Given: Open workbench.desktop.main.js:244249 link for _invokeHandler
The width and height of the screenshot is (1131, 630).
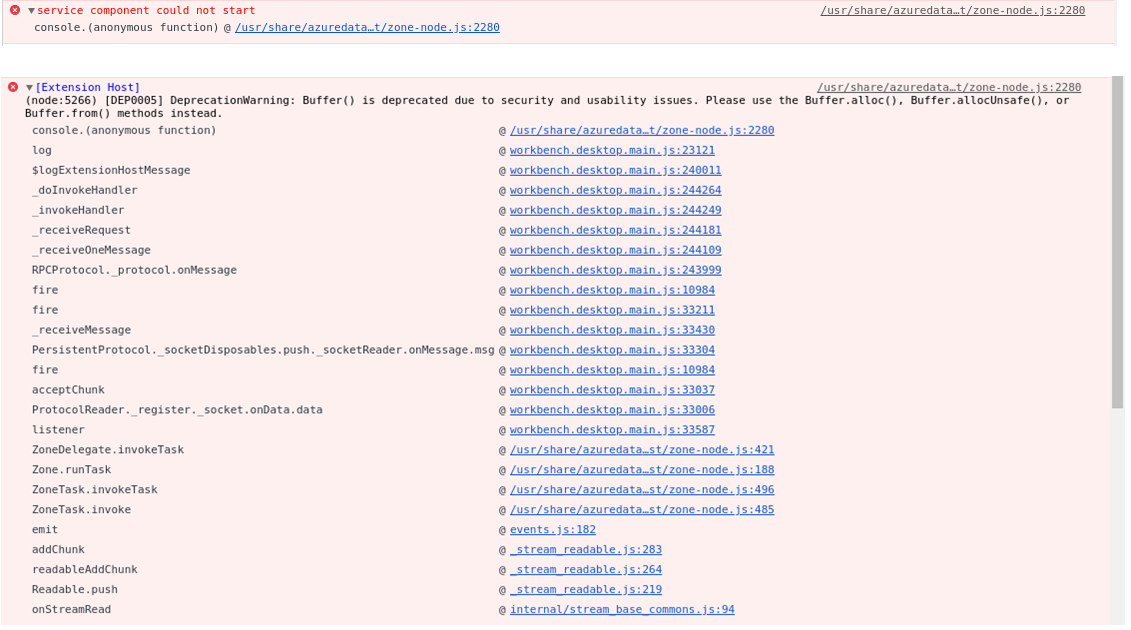Looking at the screenshot, I should point(615,210).
